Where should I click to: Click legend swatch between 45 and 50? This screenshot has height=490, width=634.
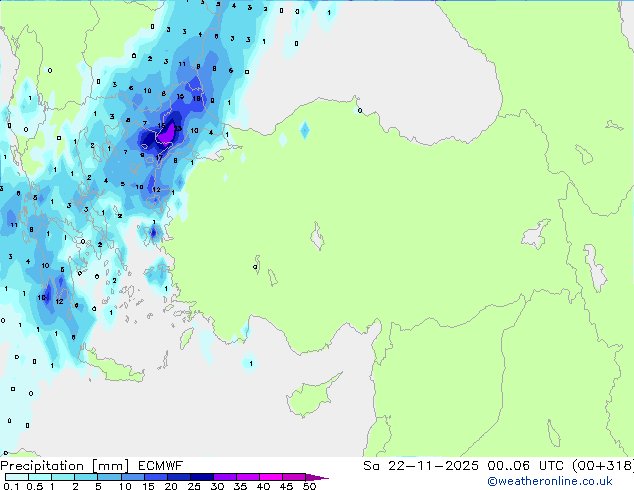(294, 477)
